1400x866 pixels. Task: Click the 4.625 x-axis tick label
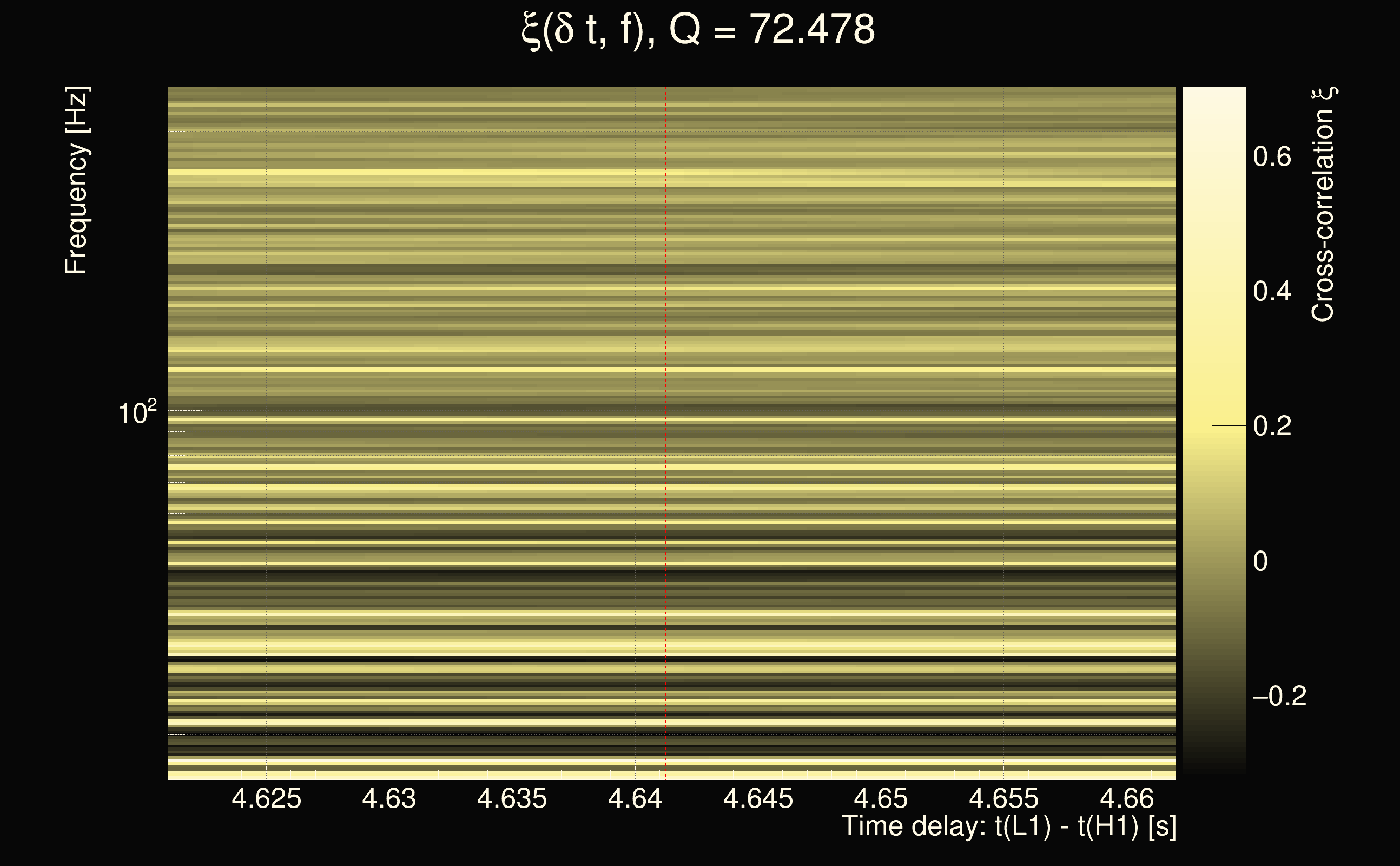(266, 798)
